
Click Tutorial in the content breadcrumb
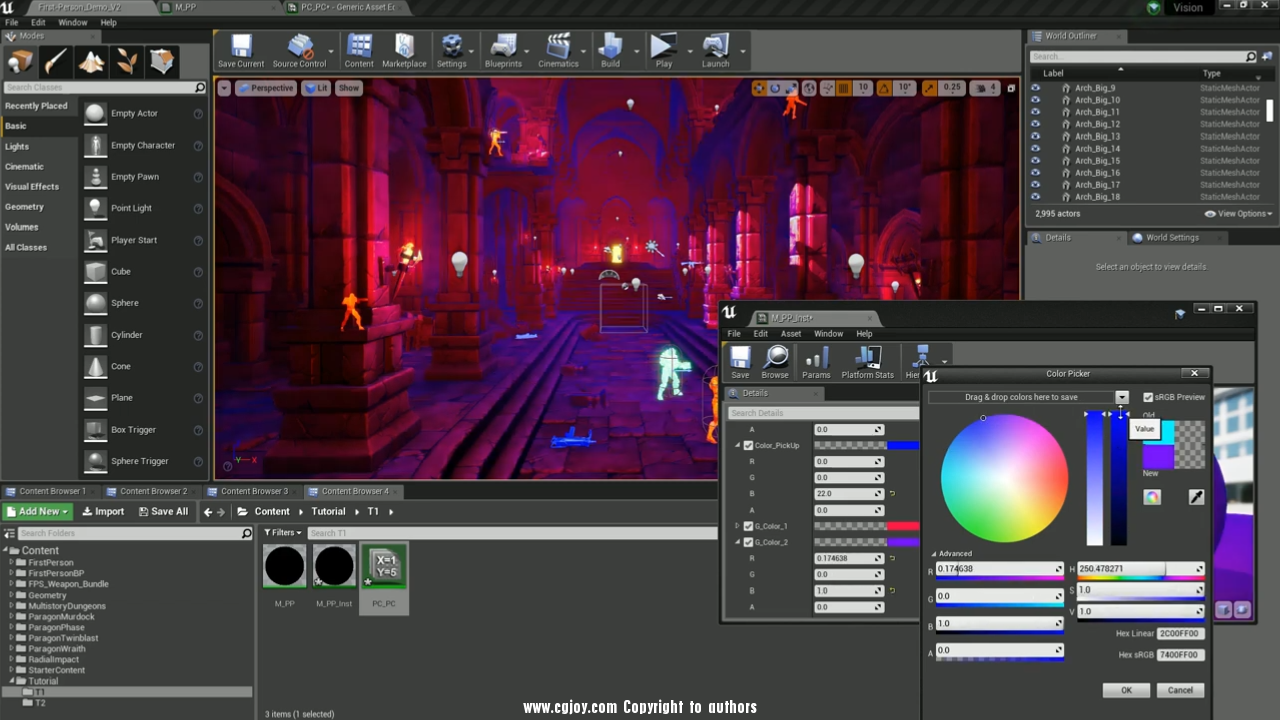pos(328,511)
